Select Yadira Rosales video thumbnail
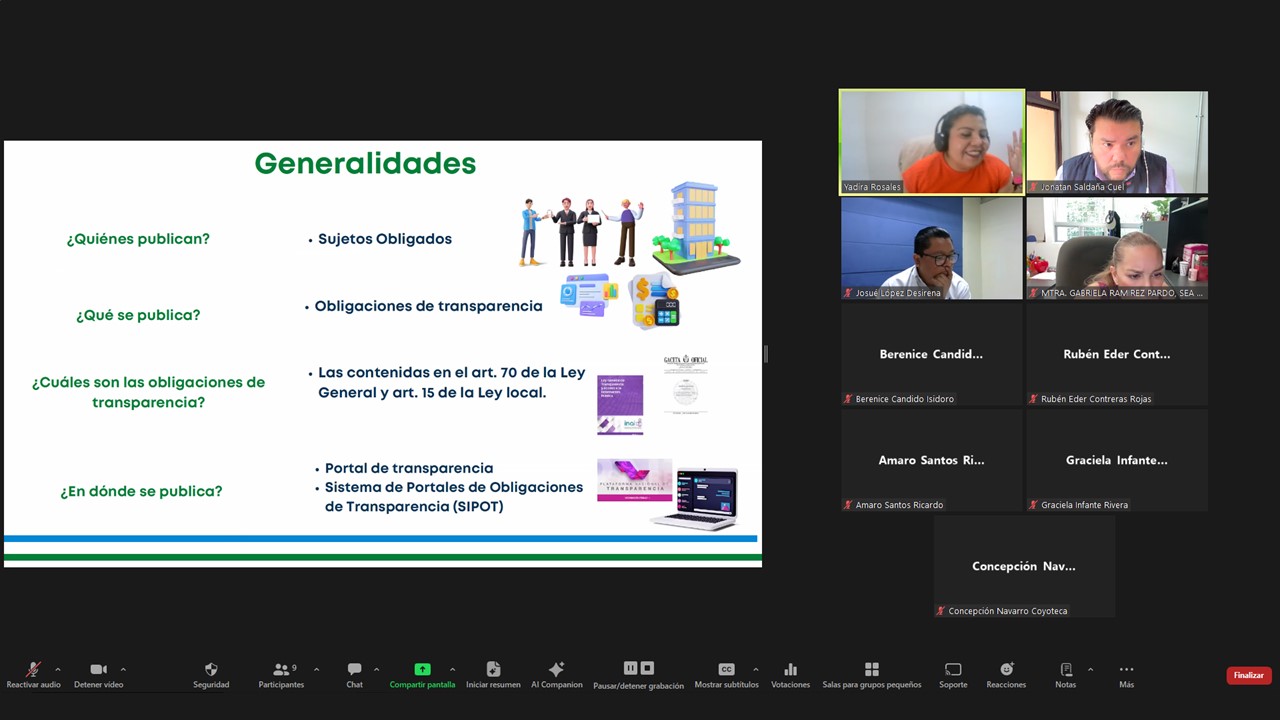This screenshot has width=1280, height=720. [931, 141]
